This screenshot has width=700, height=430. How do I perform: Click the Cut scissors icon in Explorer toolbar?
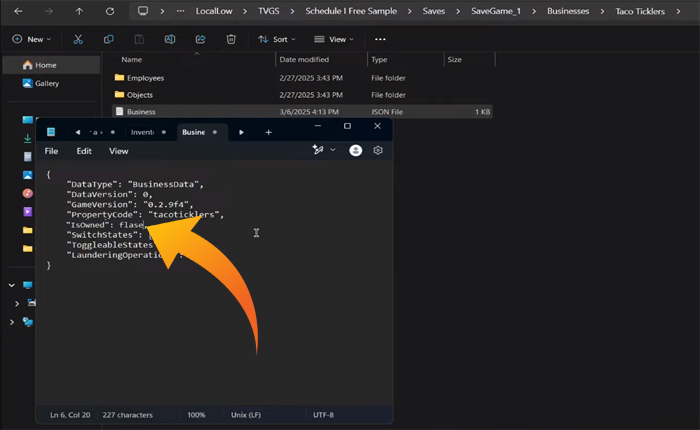tap(78, 39)
